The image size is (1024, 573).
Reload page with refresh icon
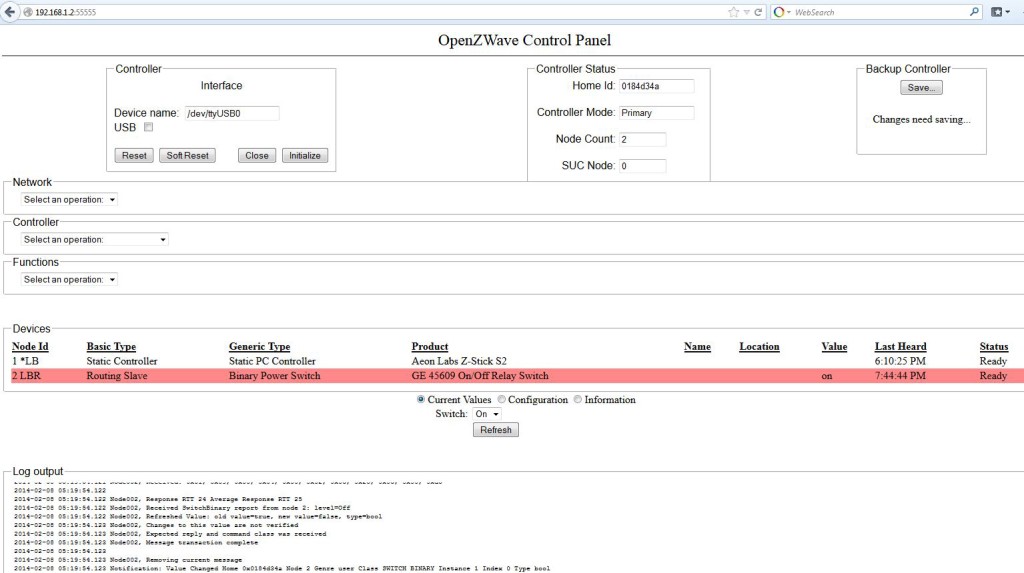(x=758, y=12)
